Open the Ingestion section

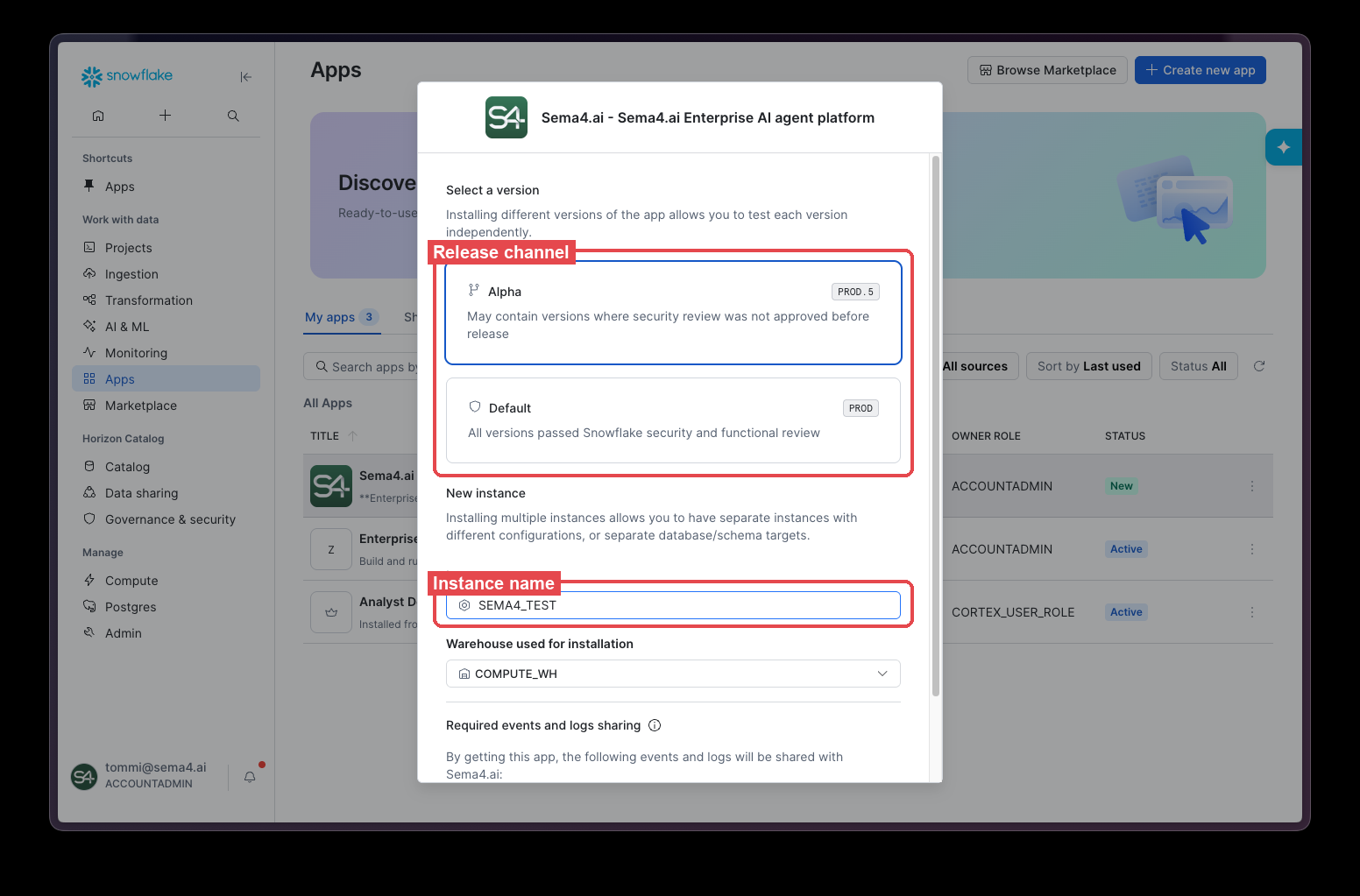click(x=166, y=274)
